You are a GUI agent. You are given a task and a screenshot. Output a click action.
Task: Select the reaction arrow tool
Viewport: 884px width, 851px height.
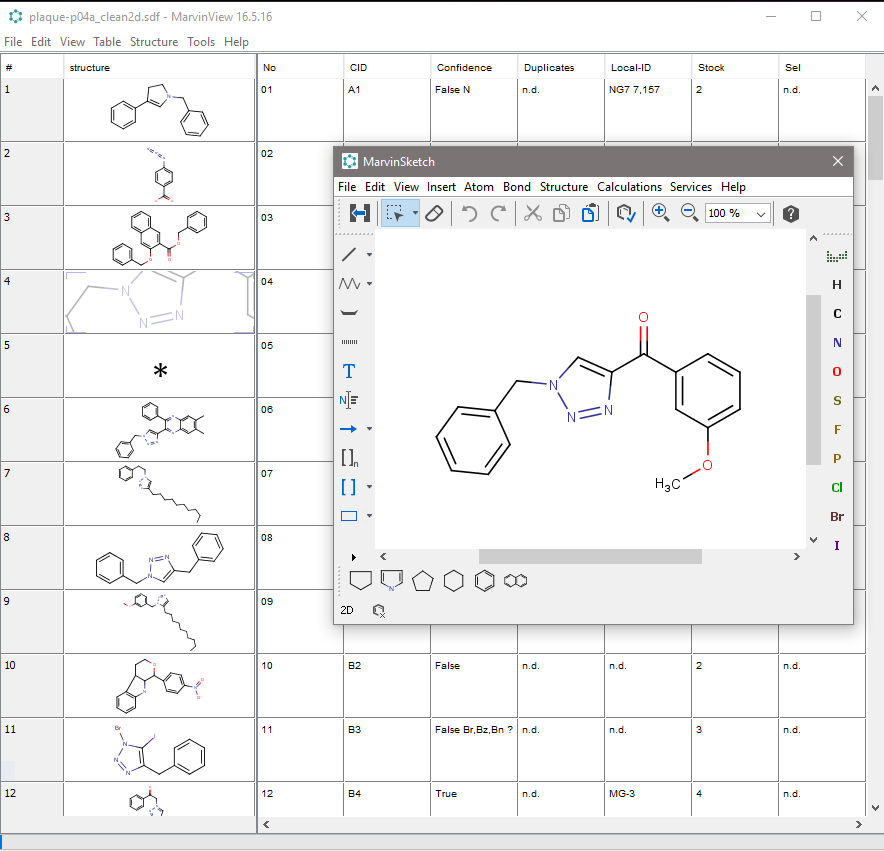[x=349, y=429]
